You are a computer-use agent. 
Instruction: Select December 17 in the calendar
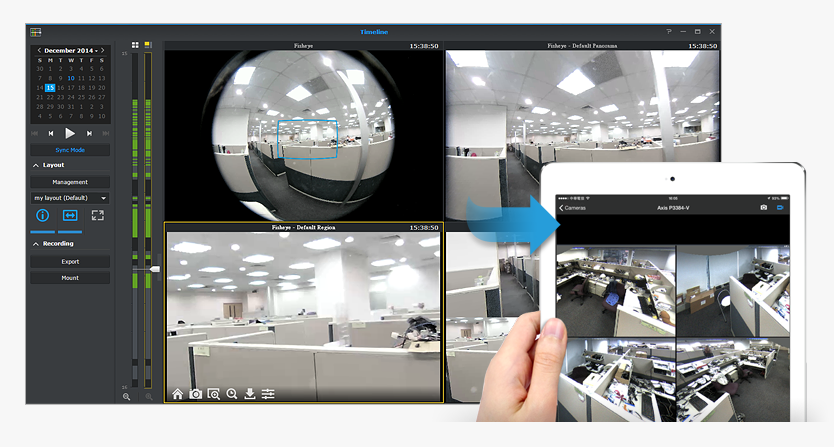71,88
